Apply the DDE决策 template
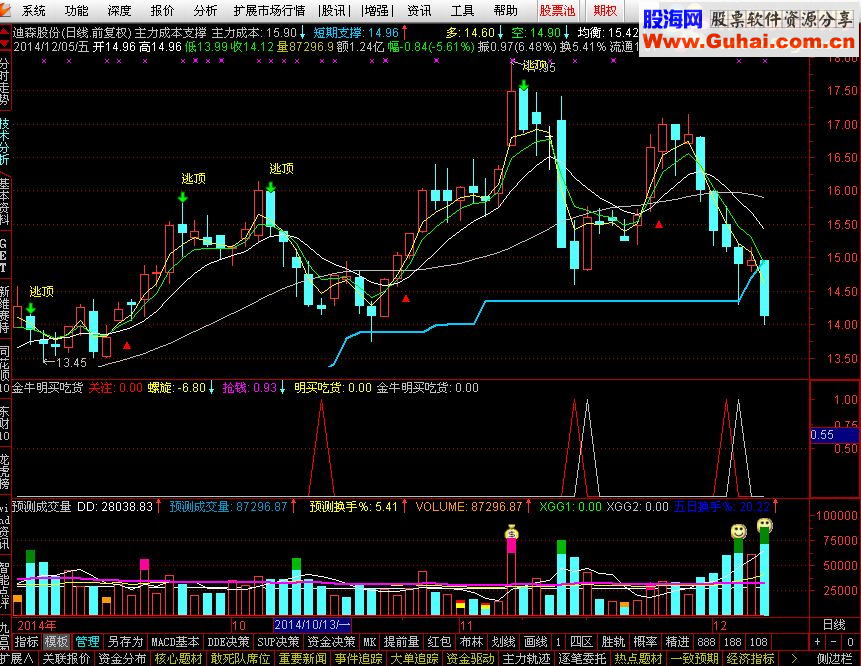Viewport: 861px width, 666px height. (228, 641)
